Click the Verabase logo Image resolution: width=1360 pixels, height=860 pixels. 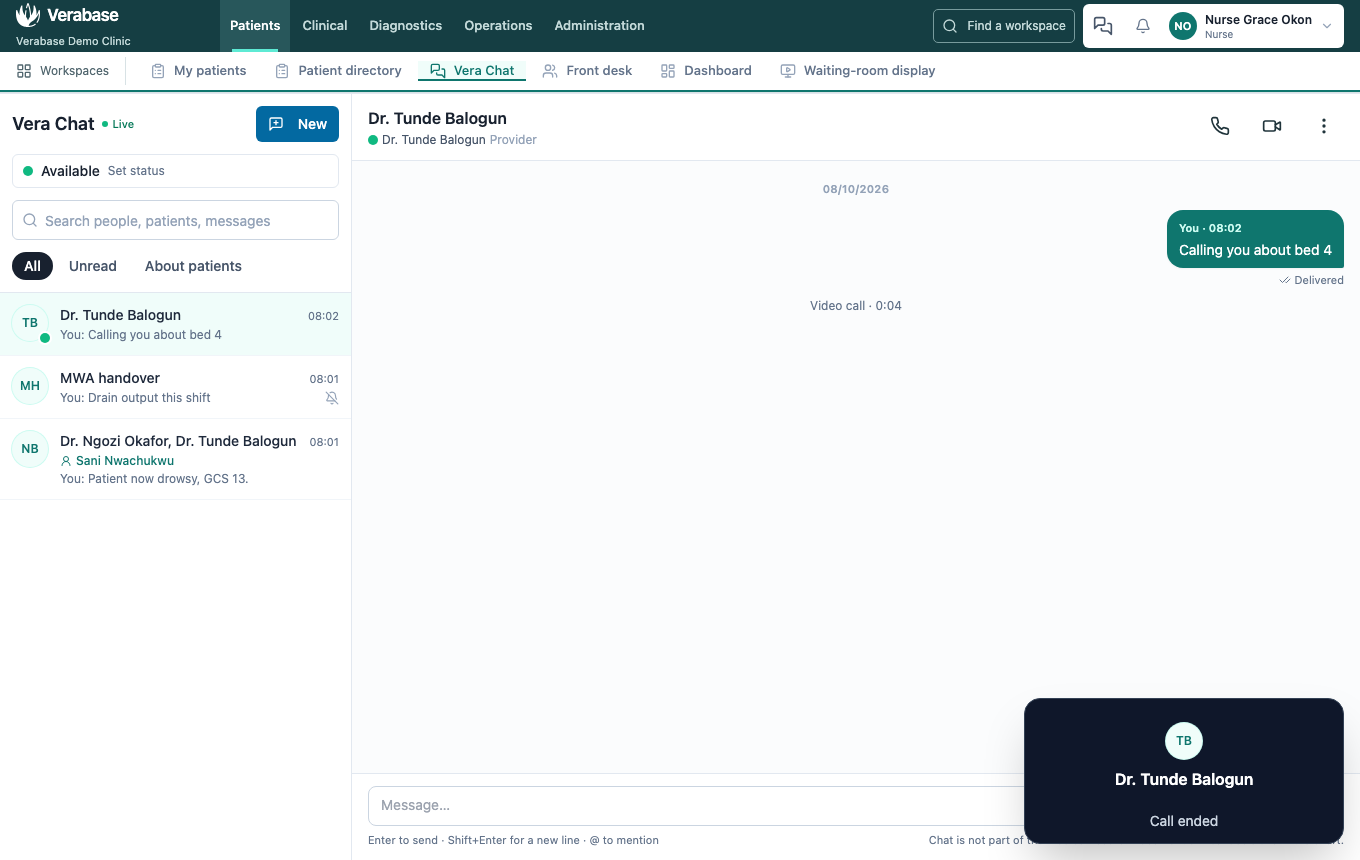click(67, 15)
